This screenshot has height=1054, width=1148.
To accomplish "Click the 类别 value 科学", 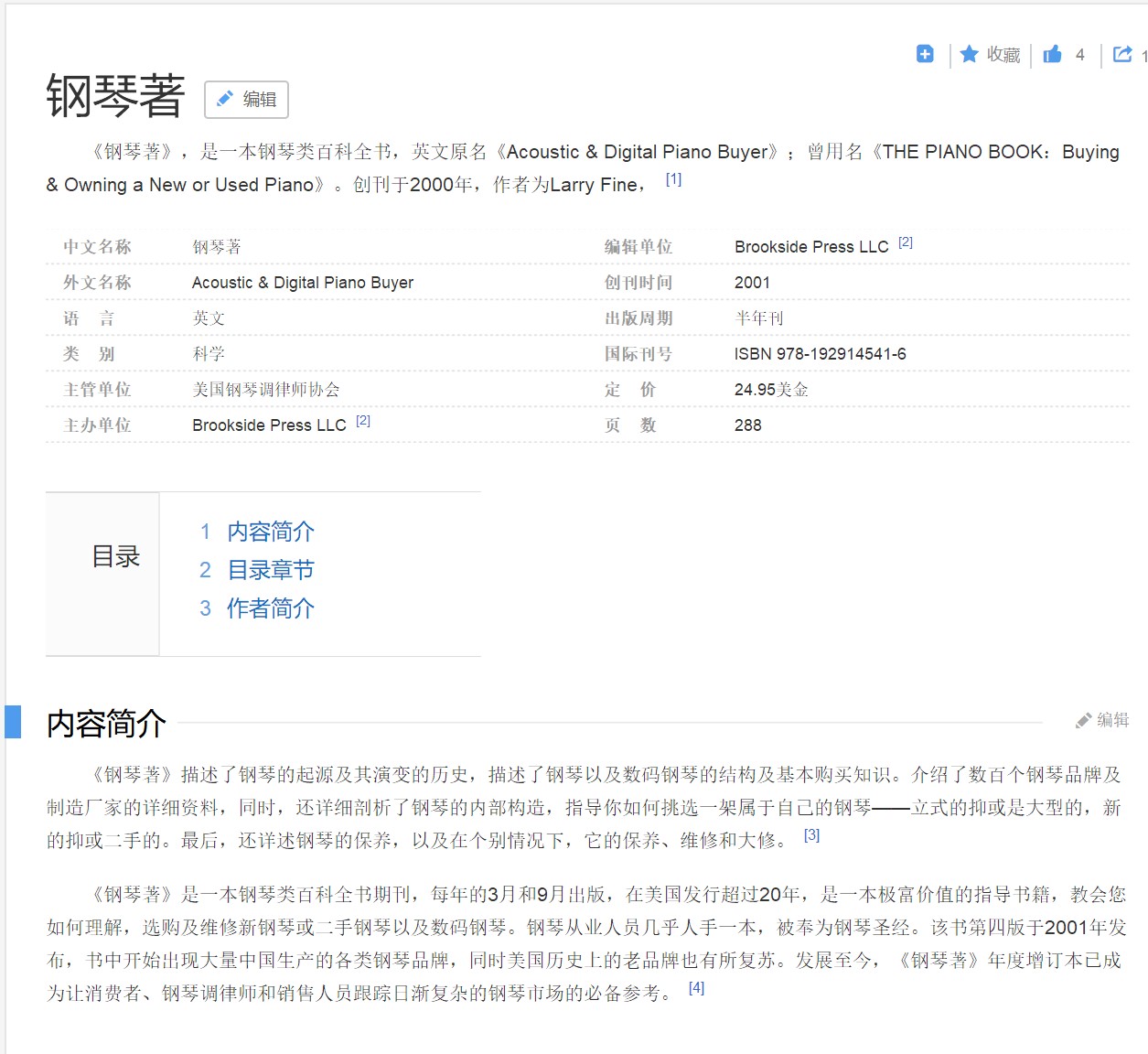I will 209,354.
